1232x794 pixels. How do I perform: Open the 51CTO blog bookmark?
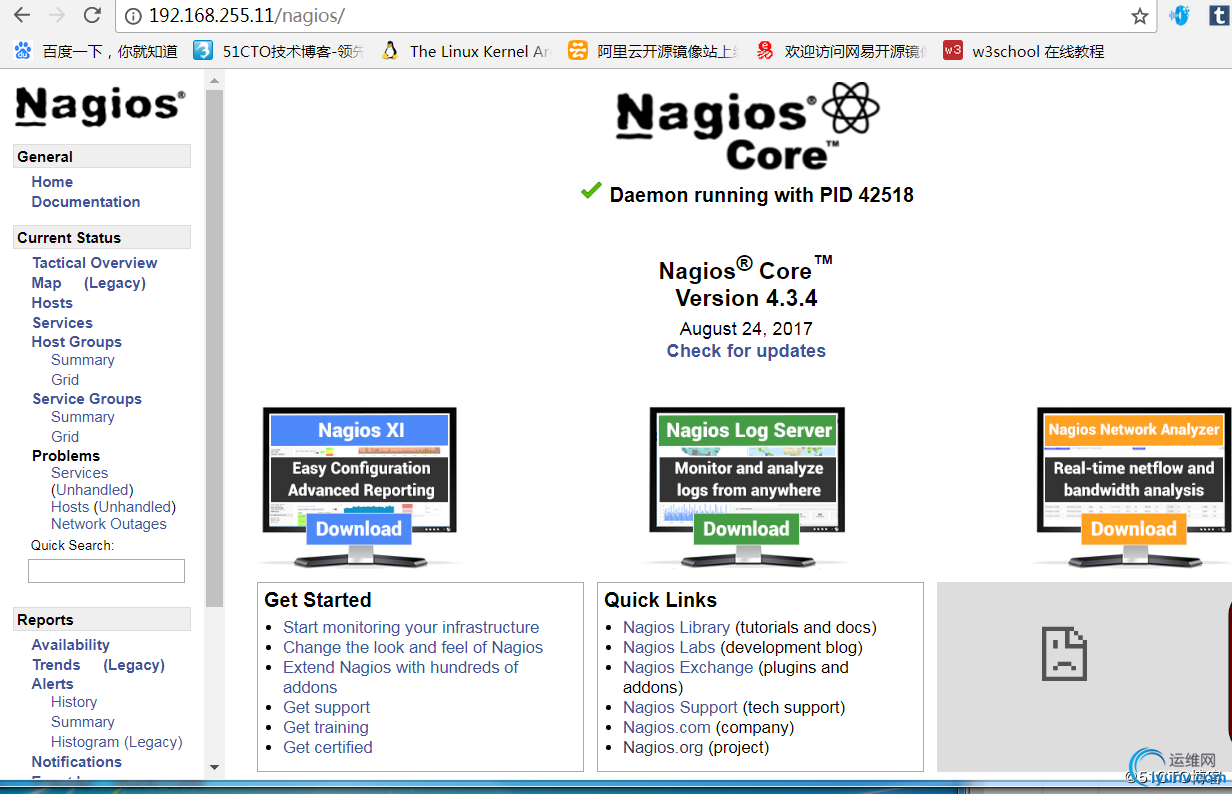pos(278,51)
